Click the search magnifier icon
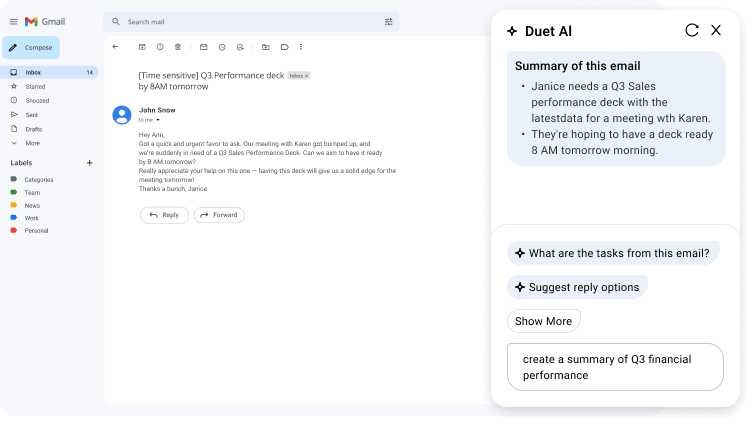This screenshot has height=424, width=753. pyautogui.click(x=116, y=22)
